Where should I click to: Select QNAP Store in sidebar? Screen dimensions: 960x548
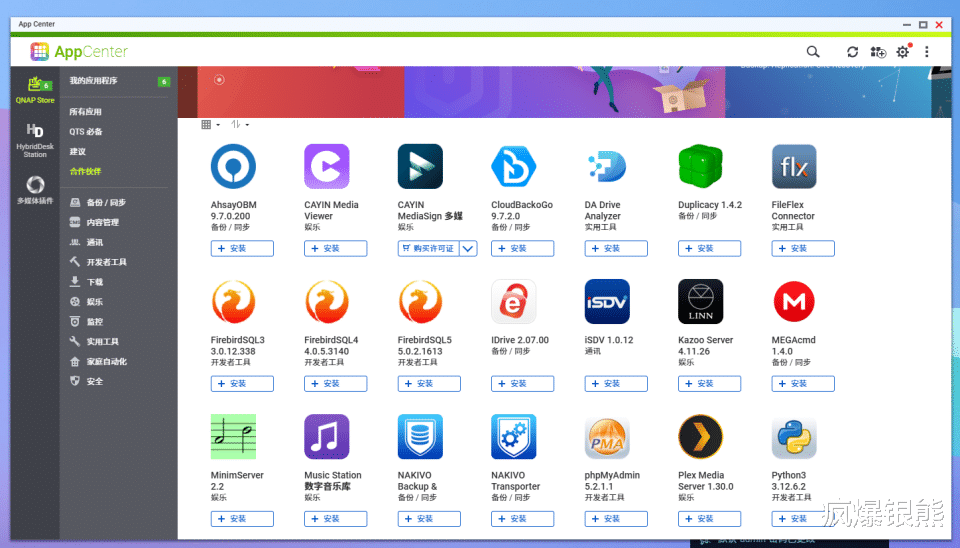[x=35, y=89]
